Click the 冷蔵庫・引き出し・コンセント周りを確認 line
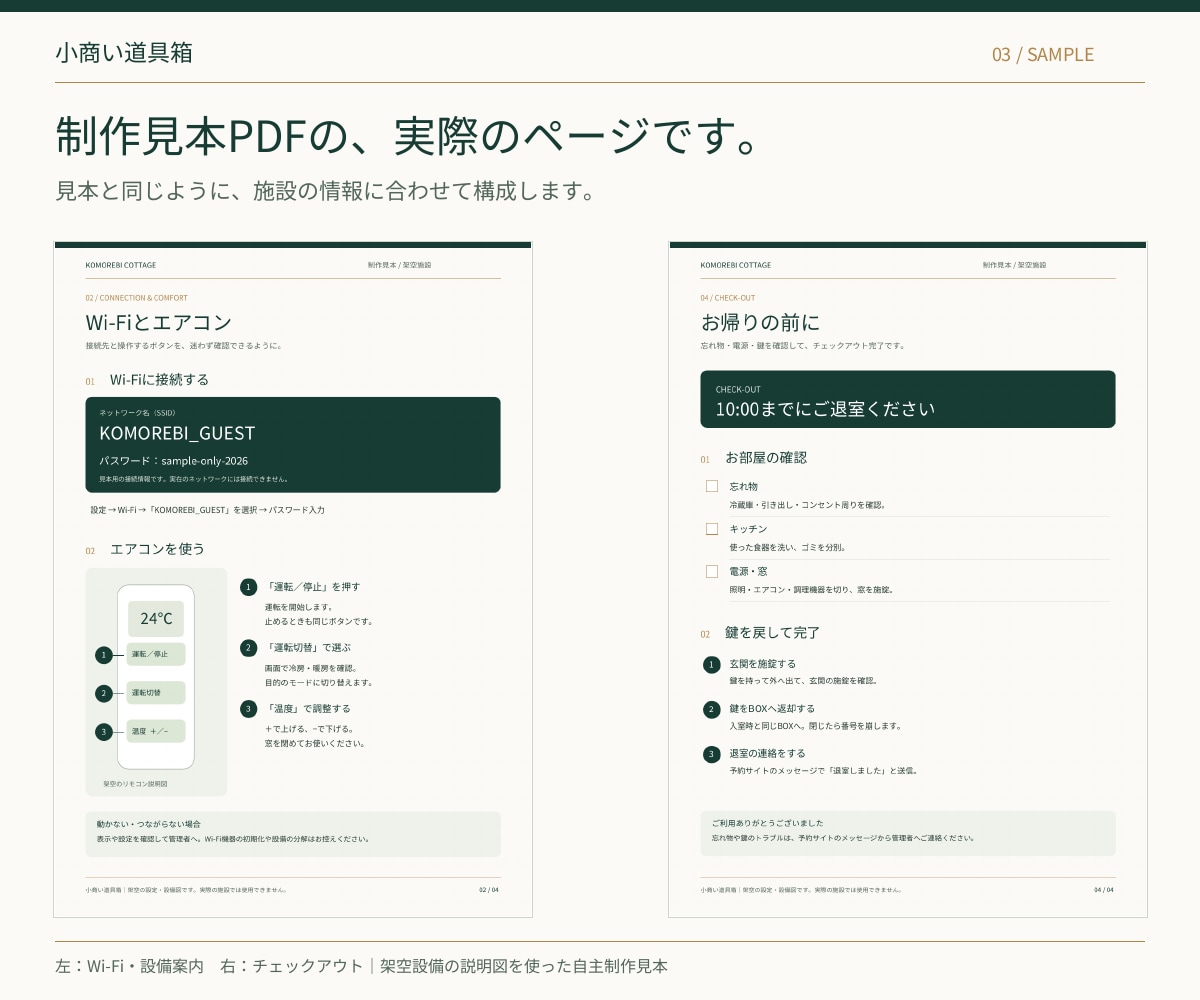Screen dimensions: 1200x1000 807,505
